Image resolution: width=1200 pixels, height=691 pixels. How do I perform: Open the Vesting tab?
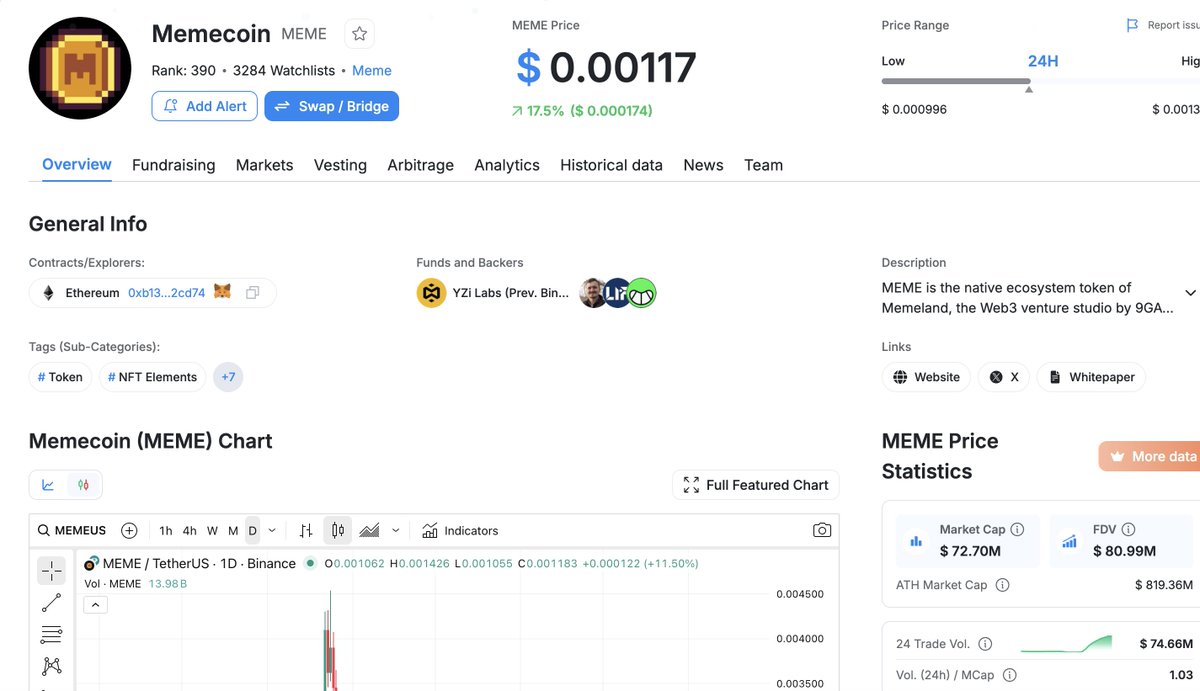(340, 165)
